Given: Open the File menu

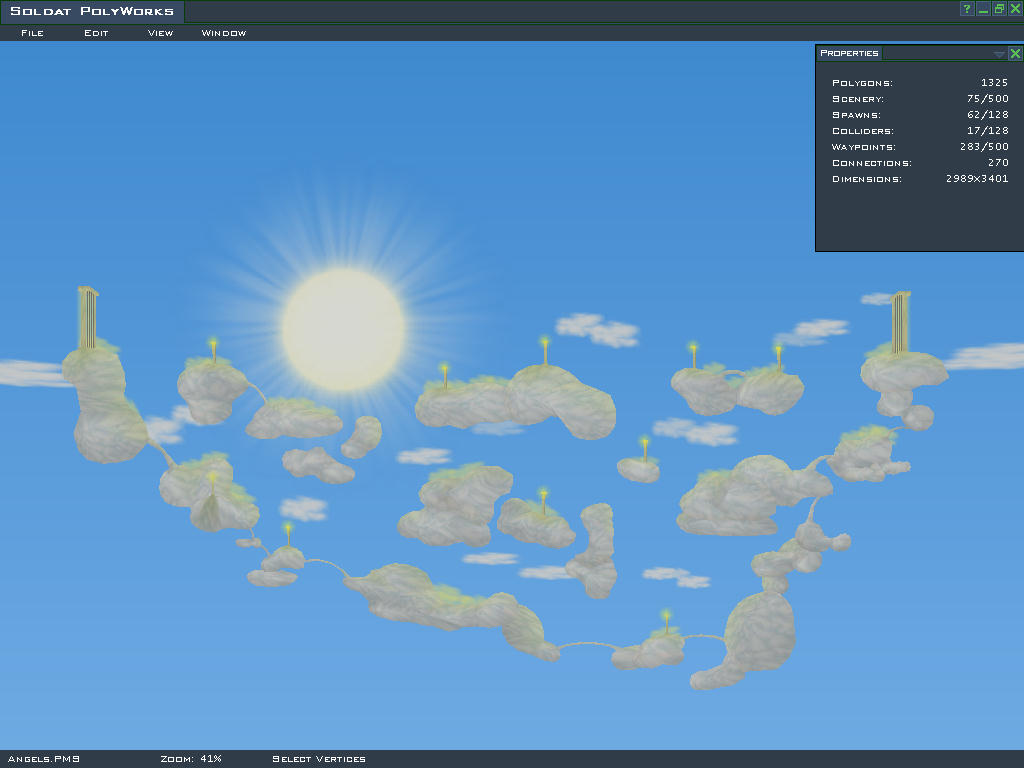Looking at the screenshot, I should tap(32, 33).
